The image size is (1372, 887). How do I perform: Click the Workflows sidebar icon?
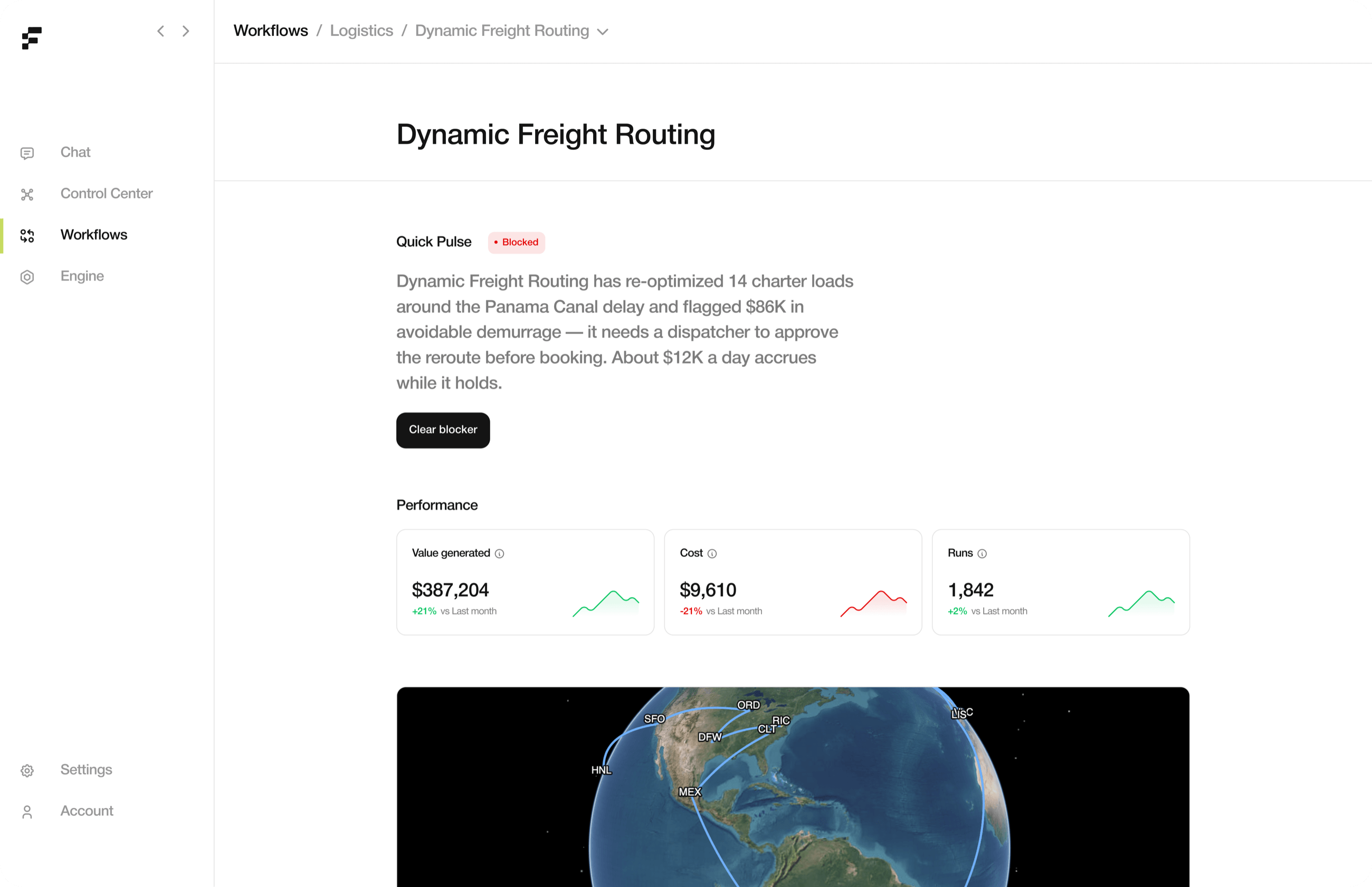click(27, 235)
